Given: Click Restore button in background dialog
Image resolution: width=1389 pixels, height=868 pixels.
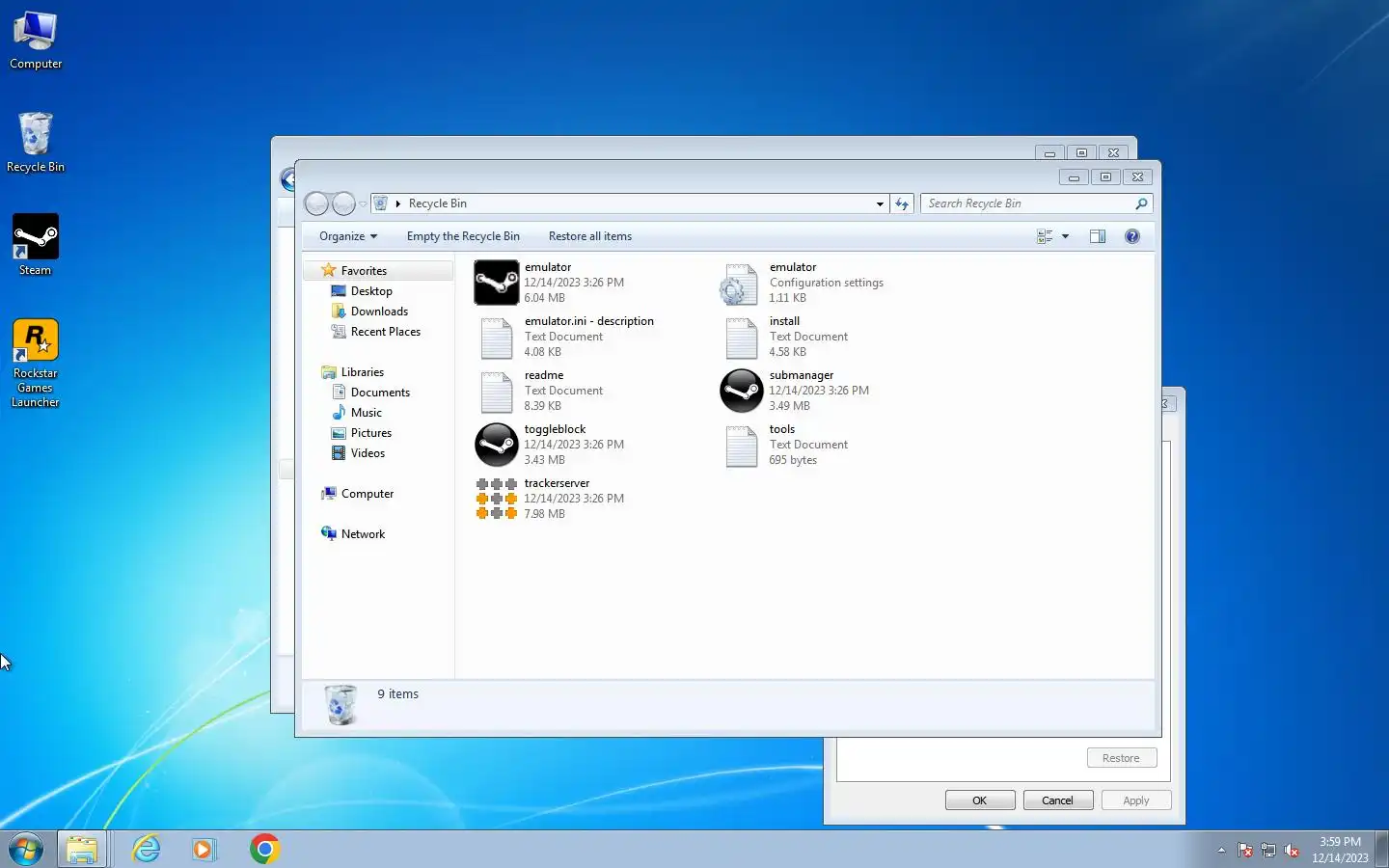Looking at the screenshot, I should [1122, 758].
